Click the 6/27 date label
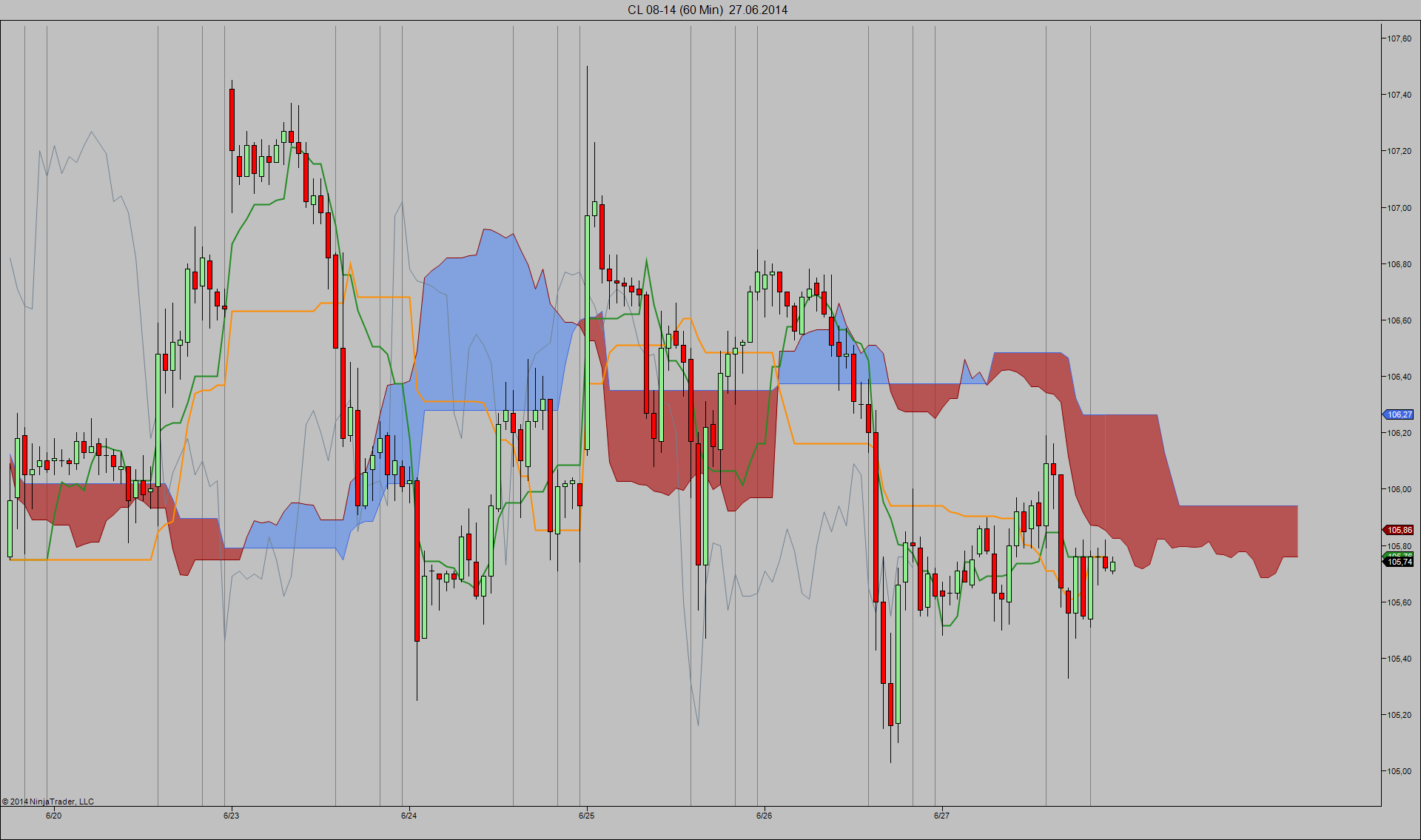The width and height of the screenshot is (1421, 840). (941, 816)
